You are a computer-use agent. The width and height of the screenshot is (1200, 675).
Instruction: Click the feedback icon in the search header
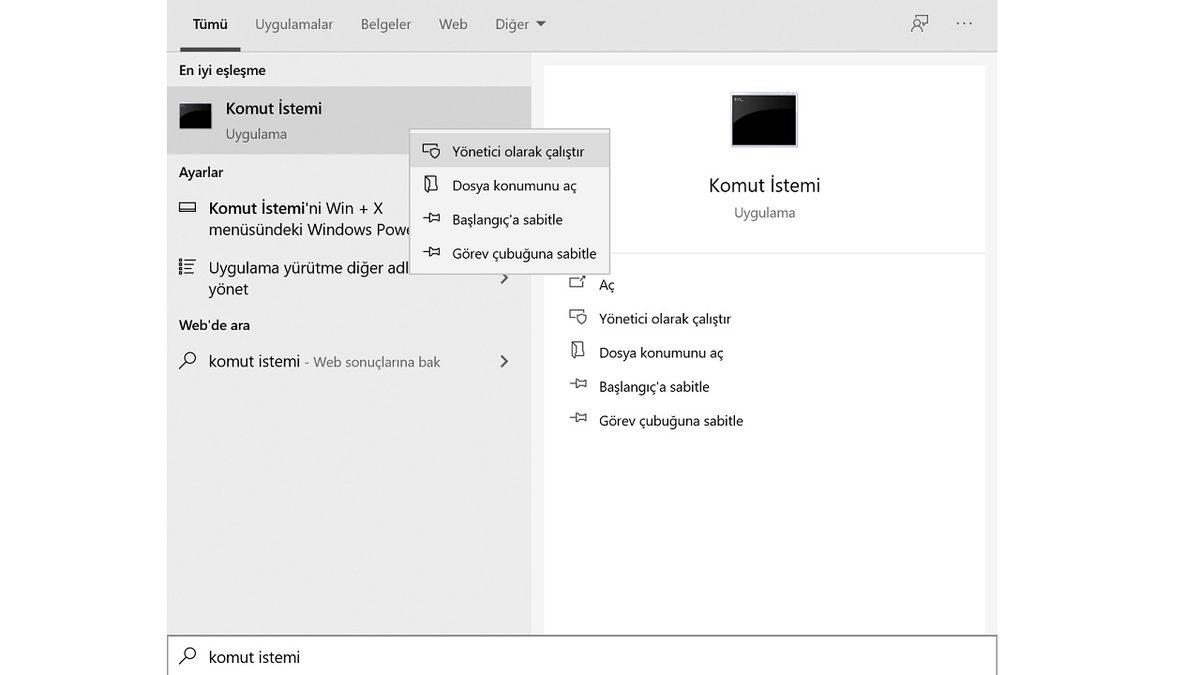919,23
